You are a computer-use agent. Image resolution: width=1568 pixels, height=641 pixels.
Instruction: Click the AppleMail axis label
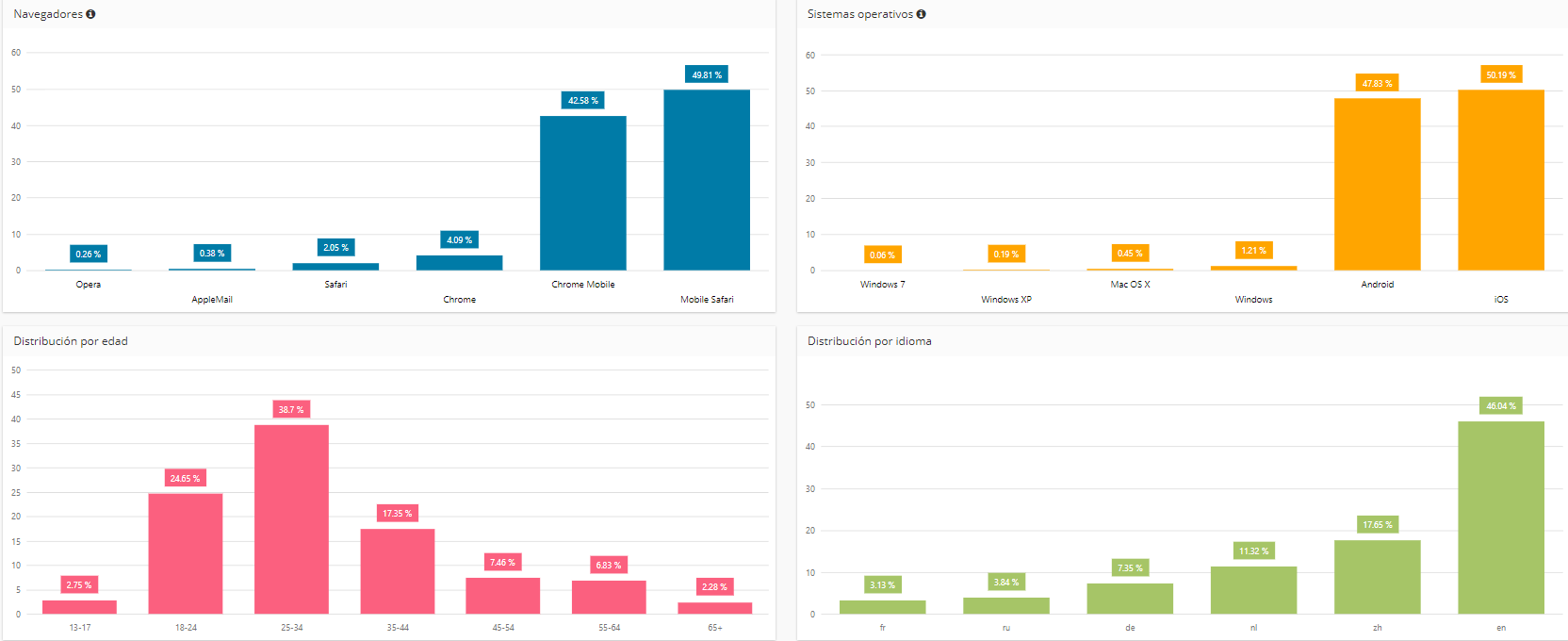212,299
